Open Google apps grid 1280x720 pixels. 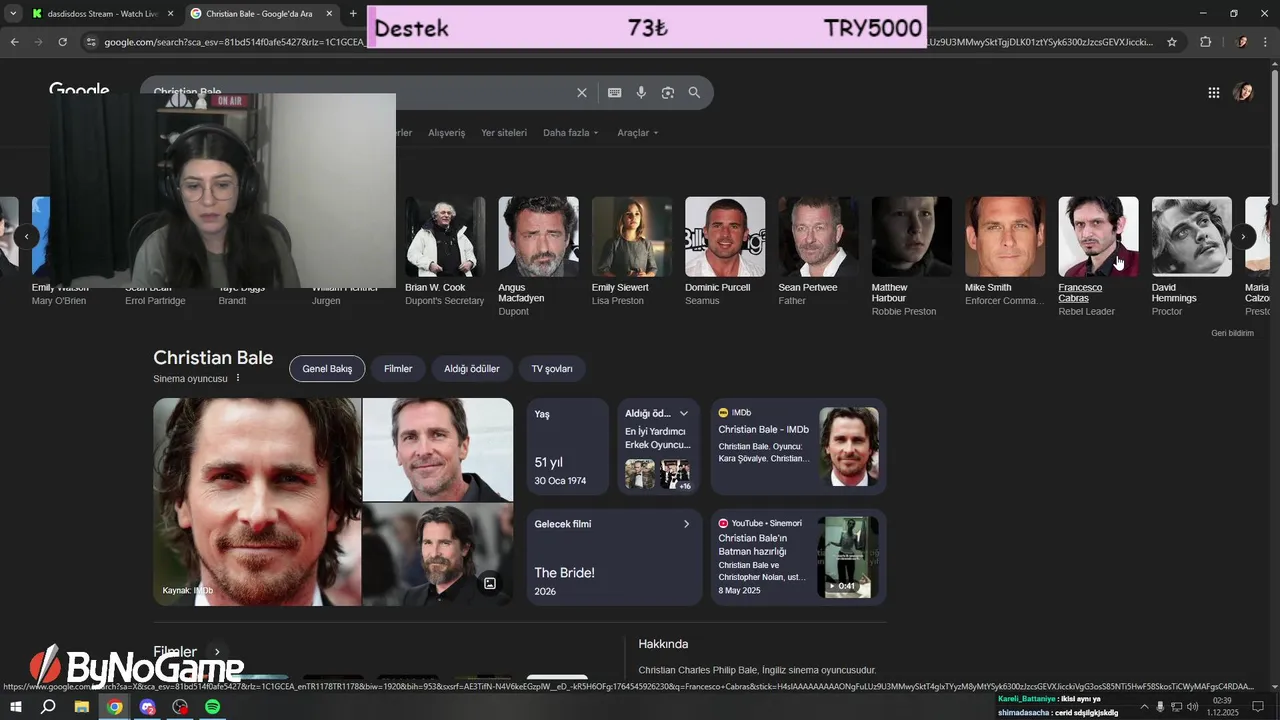(x=1213, y=93)
